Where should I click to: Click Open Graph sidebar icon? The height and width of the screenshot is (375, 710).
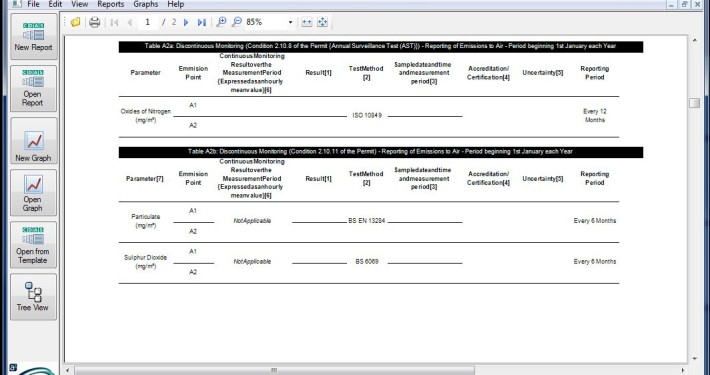(34, 193)
